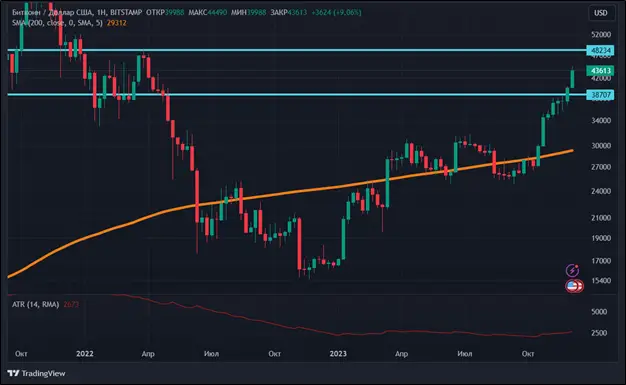The height and width of the screenshot is (385, 626).
Task: Click the 2023 label on time axis
Action: tap(338, 353)
